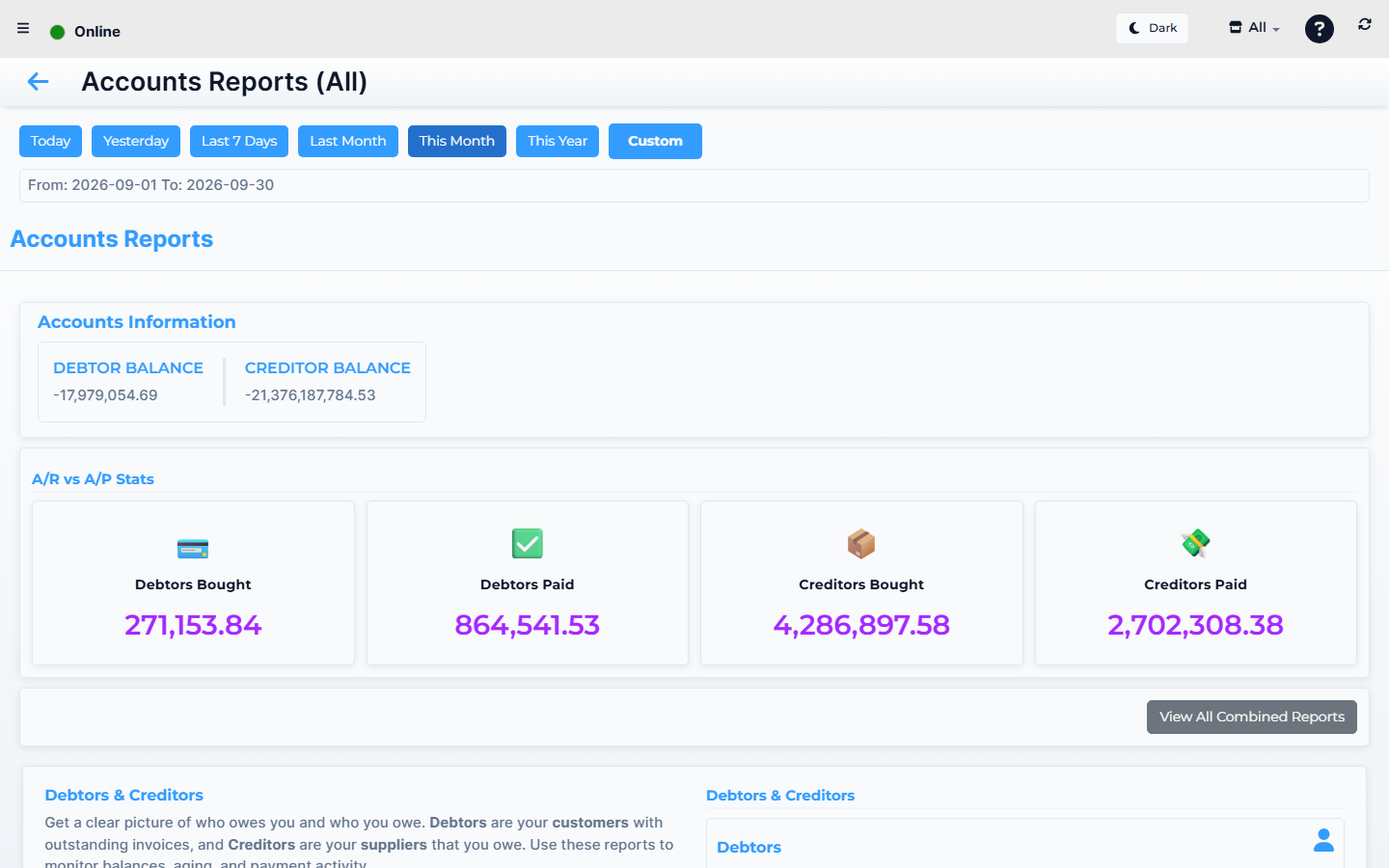Image resolution: width=1389 pixels, height=868 pixels.
Task: Select the Last Month filter
Action: 348,141
